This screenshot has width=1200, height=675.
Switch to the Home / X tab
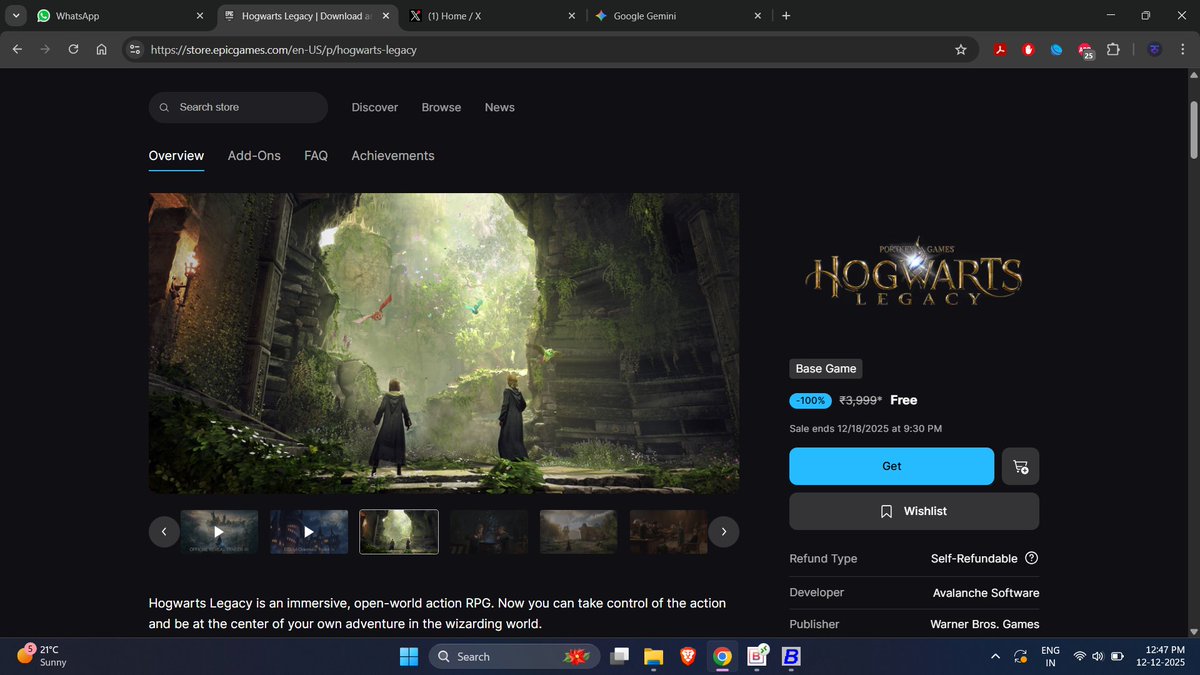point(492,16)
